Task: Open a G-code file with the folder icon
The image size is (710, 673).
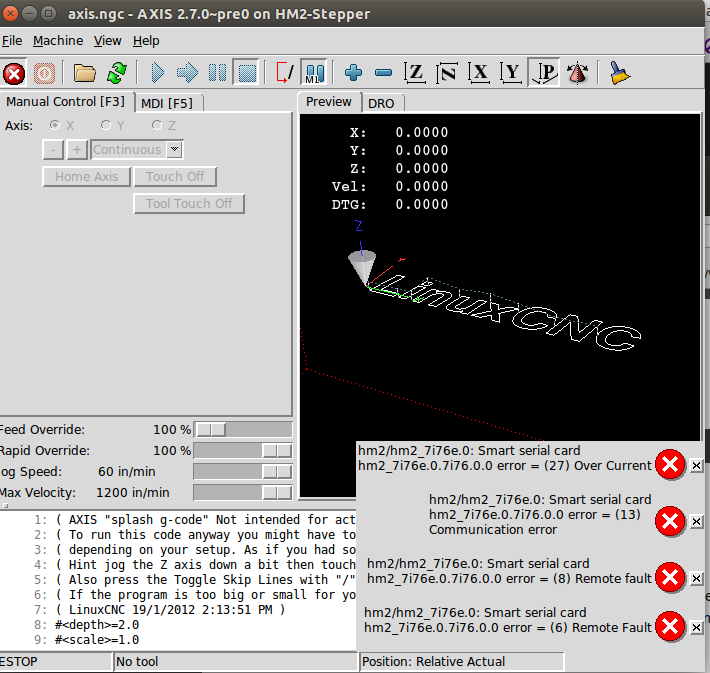Action: click(85, 73)
